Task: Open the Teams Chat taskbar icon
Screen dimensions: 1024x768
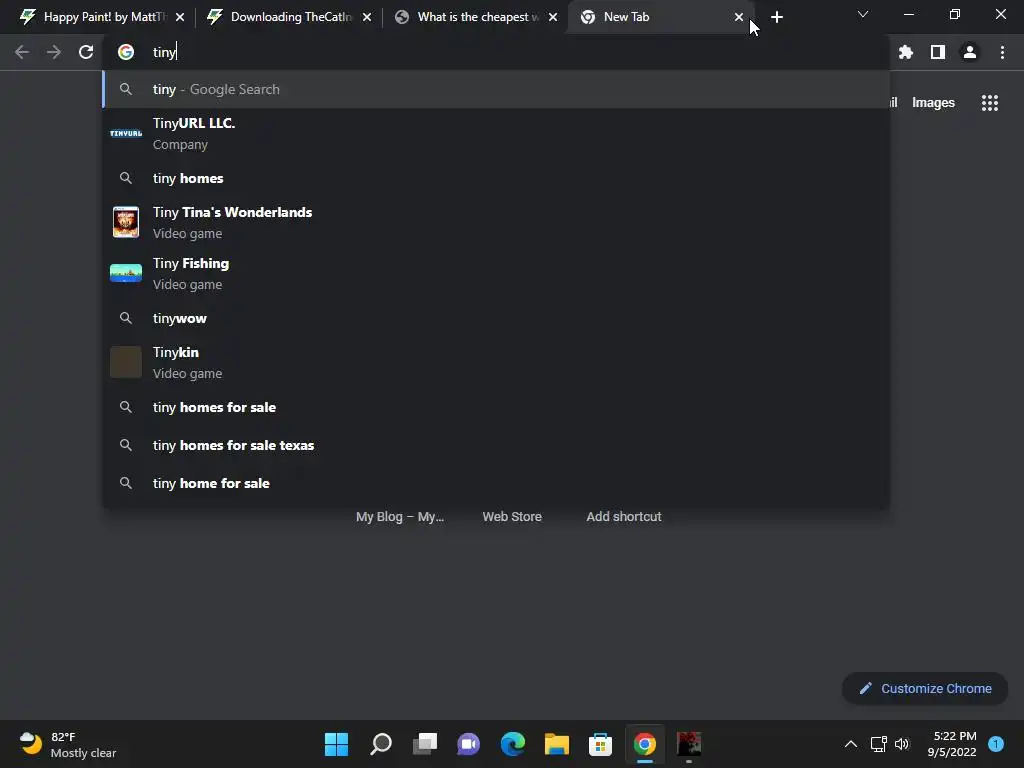Action: point(469,744)
